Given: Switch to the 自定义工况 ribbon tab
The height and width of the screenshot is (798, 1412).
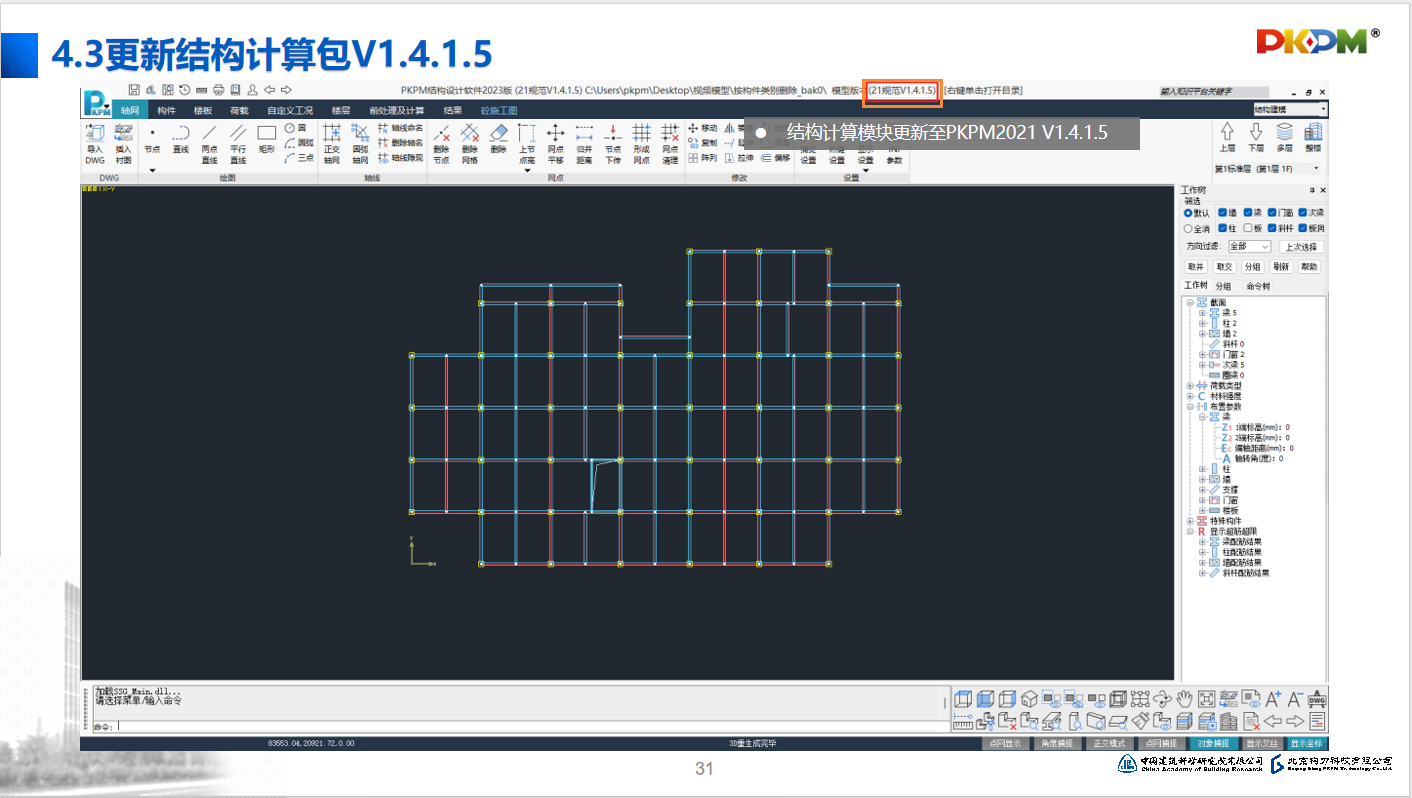Looking at the screenshot, I should click(x=290, y=110).
